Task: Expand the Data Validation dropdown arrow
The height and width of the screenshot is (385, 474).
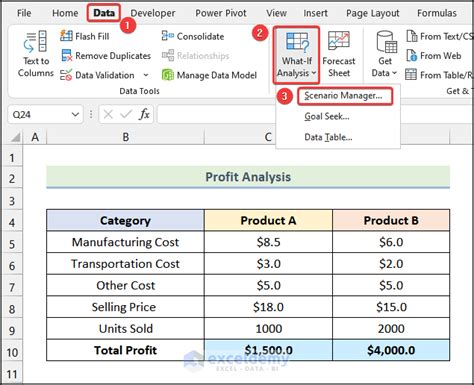Action: click(146, 75)
